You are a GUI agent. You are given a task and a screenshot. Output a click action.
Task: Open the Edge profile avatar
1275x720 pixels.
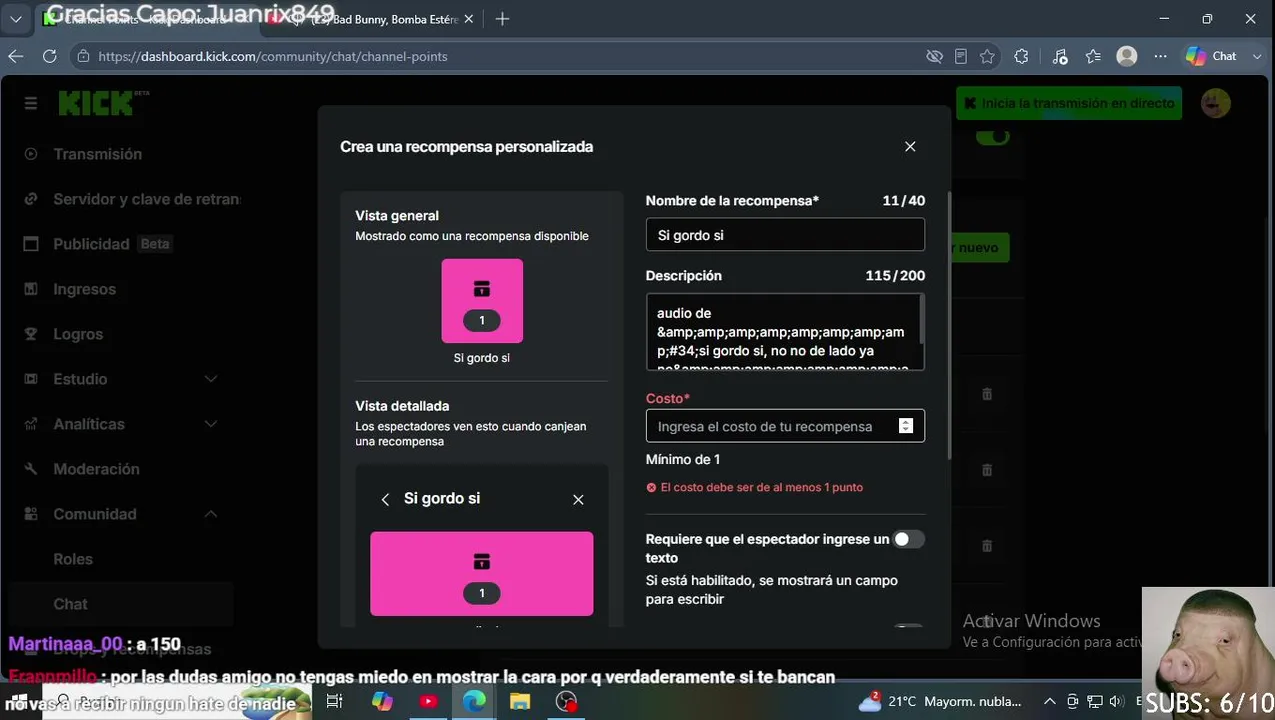coord(1127,56)
